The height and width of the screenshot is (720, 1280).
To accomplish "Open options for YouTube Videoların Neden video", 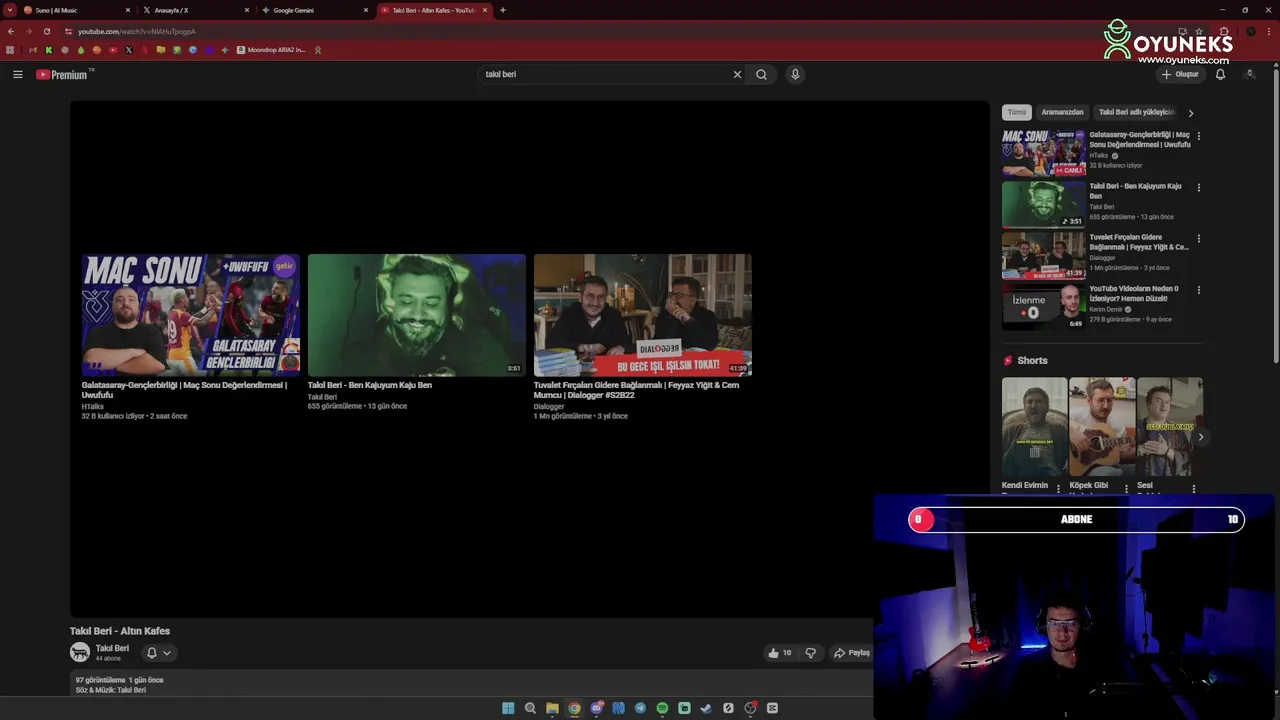I will click(x=1199, y=290).
